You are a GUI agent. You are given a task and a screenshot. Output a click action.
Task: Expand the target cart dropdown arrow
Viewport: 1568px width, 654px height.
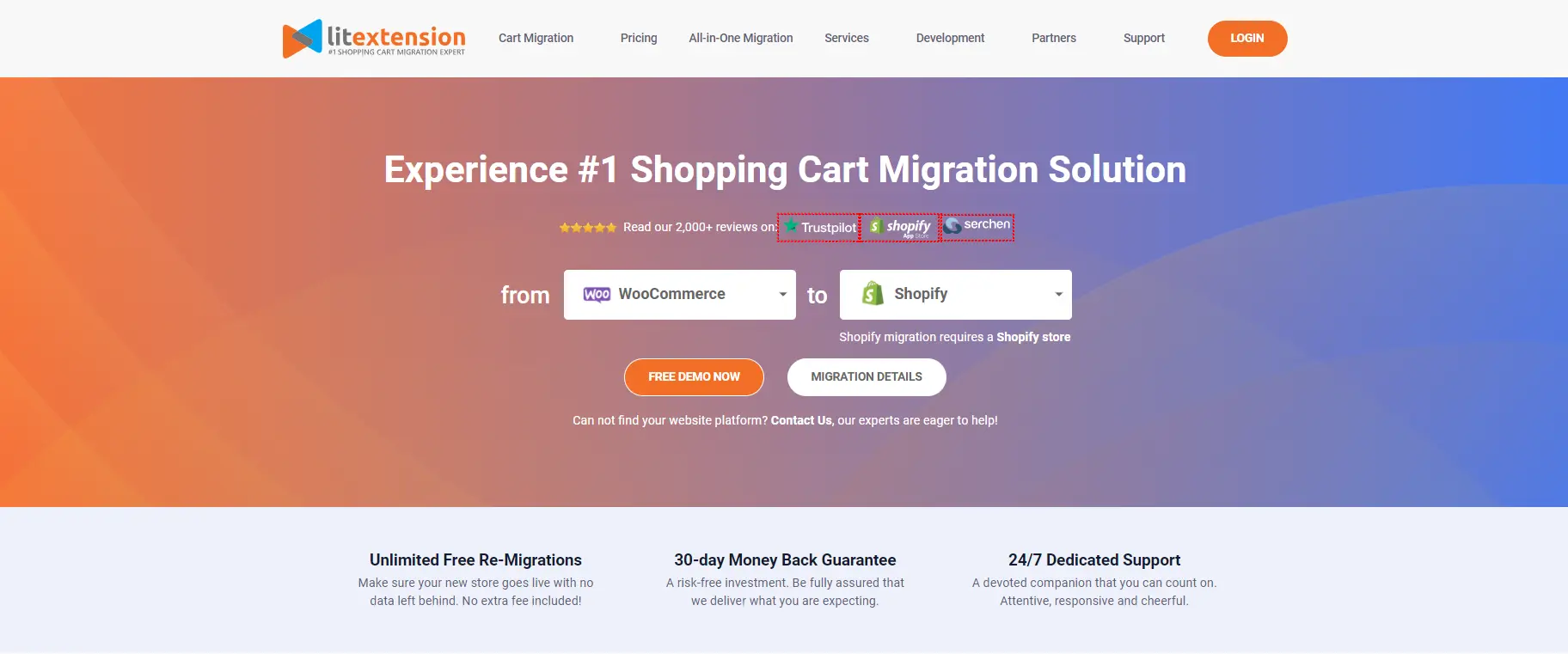(1058, 294)
